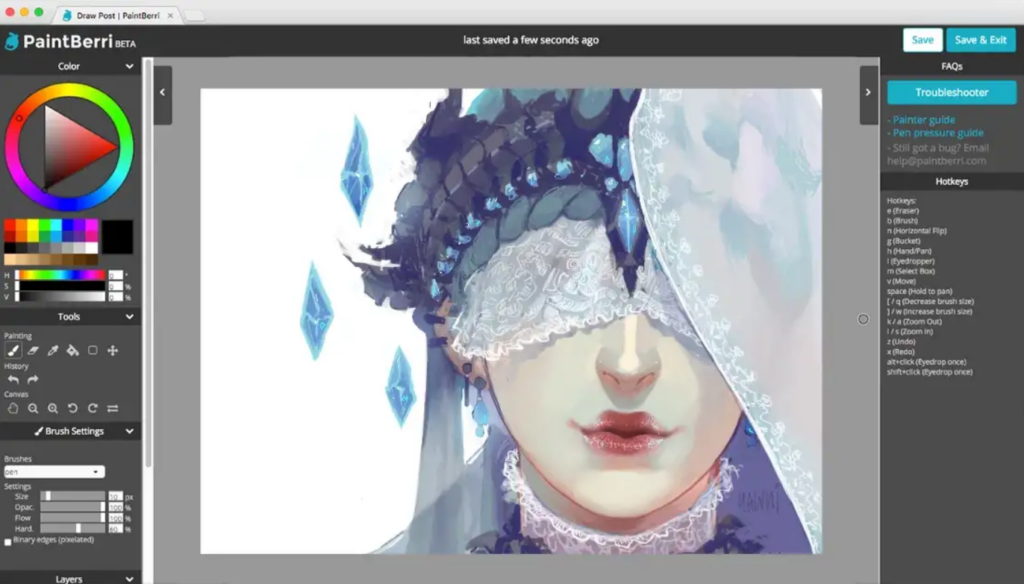Viewport: 1024px width, 584px height.
Task: Click the Hue gradient slider
Action: pos(60,275)
